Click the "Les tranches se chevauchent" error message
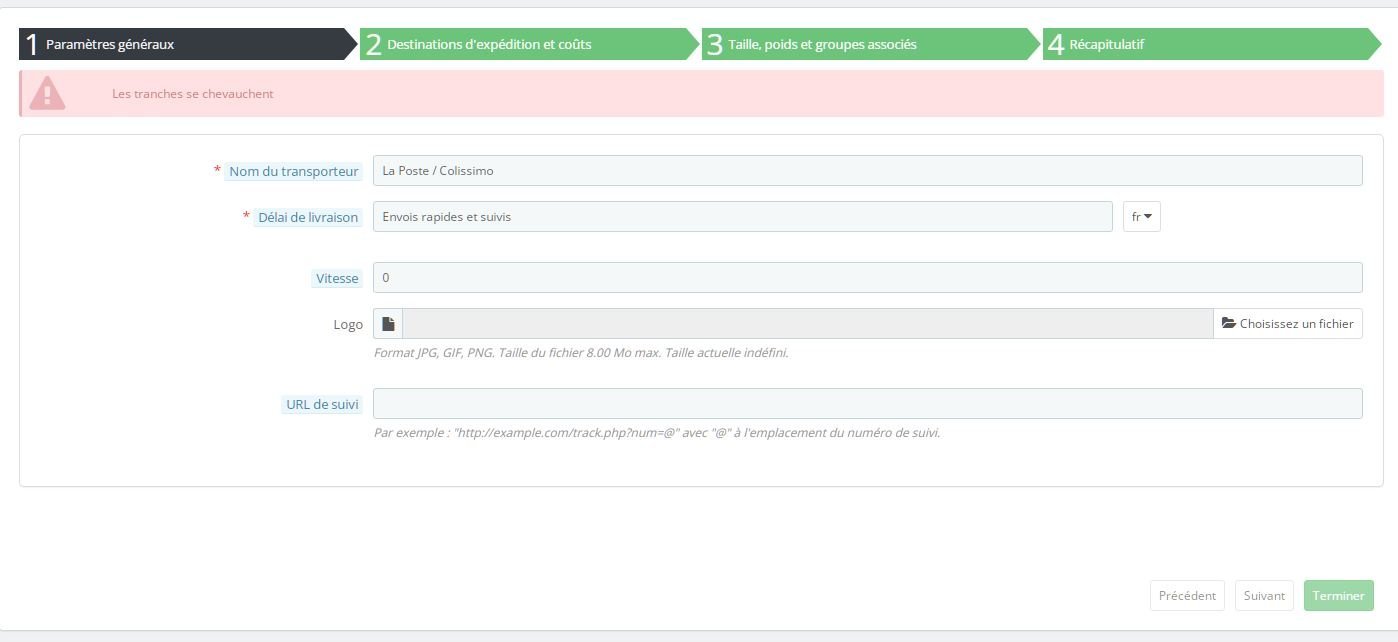The height and width of the screenshot is (642, 1398). 193,94
